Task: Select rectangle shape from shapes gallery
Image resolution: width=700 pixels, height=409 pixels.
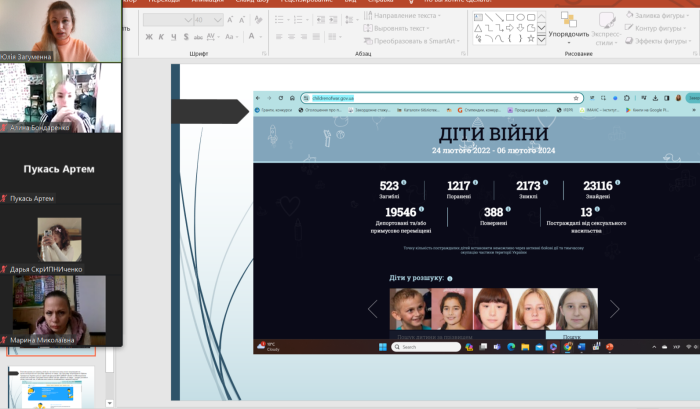Action: click(511, 17)
